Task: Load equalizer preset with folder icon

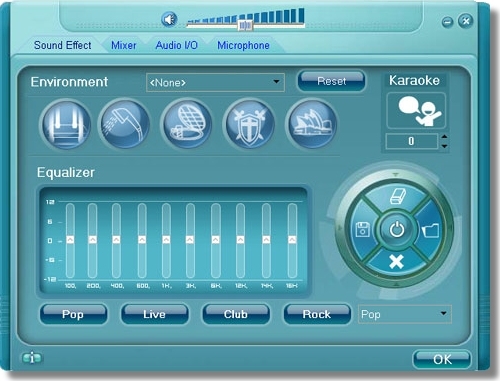Action: (x=431, y=230)
